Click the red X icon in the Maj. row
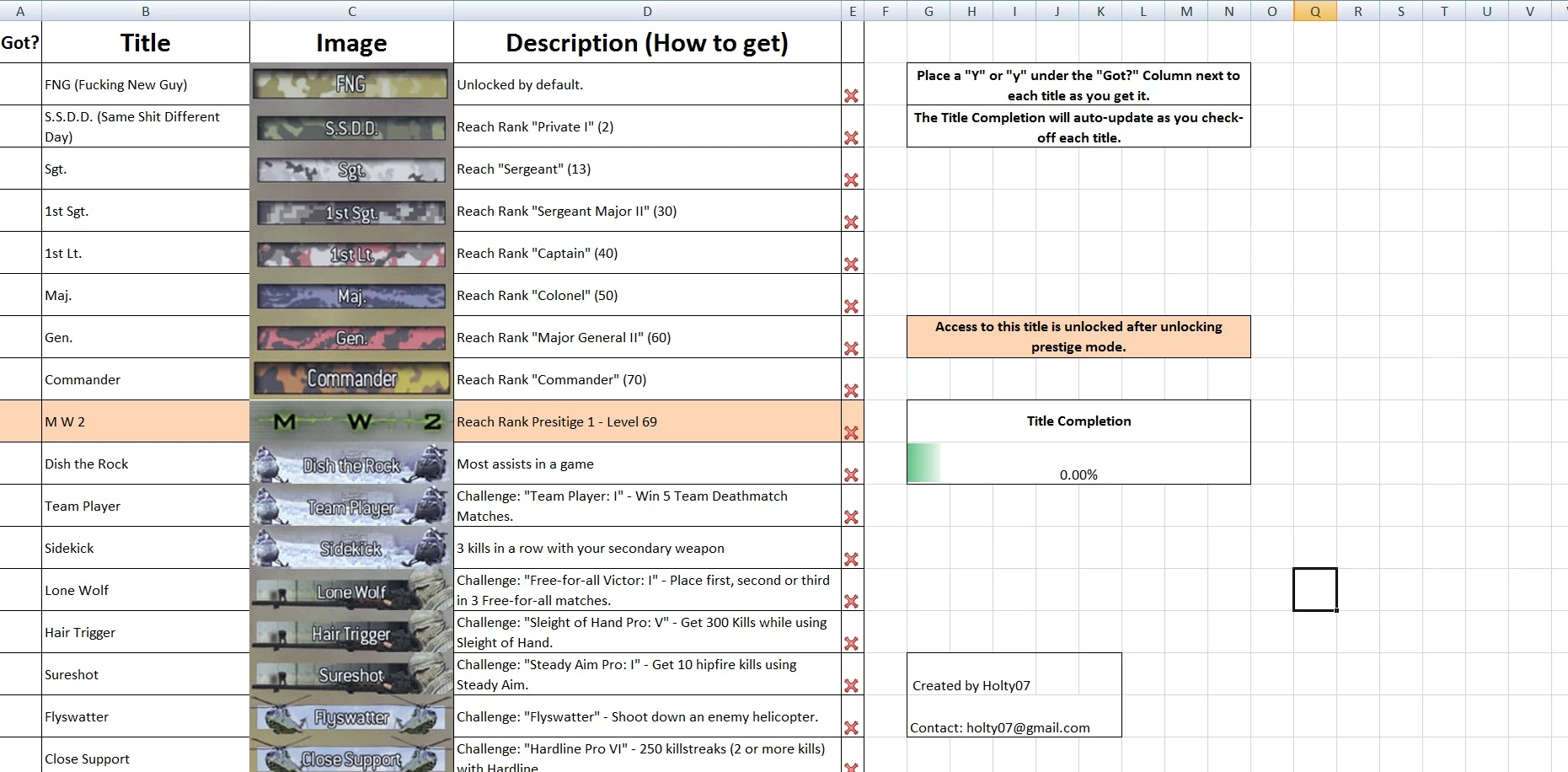The image size is (1568, 772). click(x=851, y=307)
